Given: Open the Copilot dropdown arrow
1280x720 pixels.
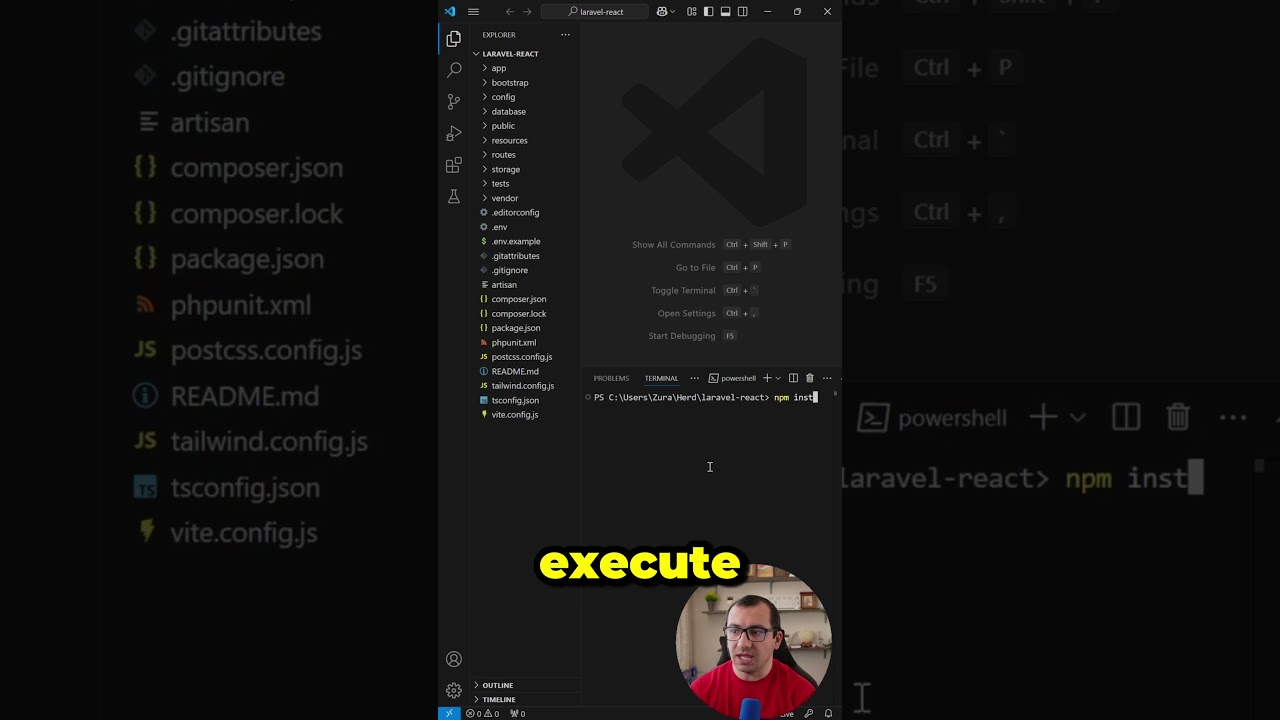Looking at the screenshot, I should point(673,12).
